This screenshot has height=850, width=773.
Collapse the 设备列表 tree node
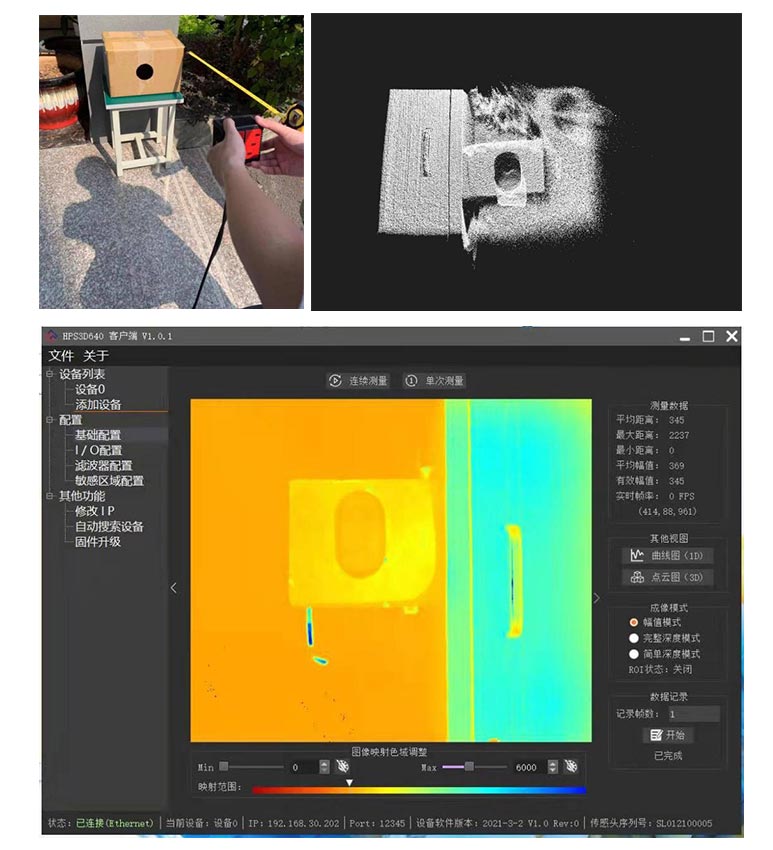pyautogui.click(x=50, y=374)
